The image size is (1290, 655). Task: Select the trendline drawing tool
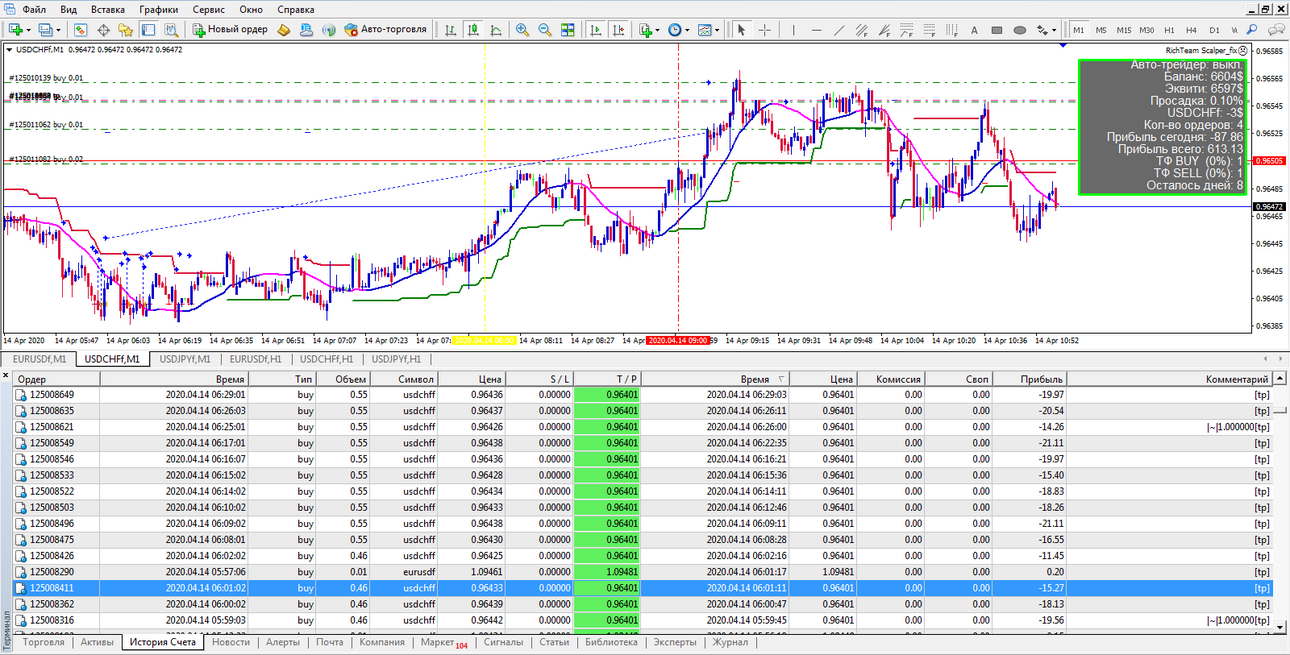coord(838,30)
